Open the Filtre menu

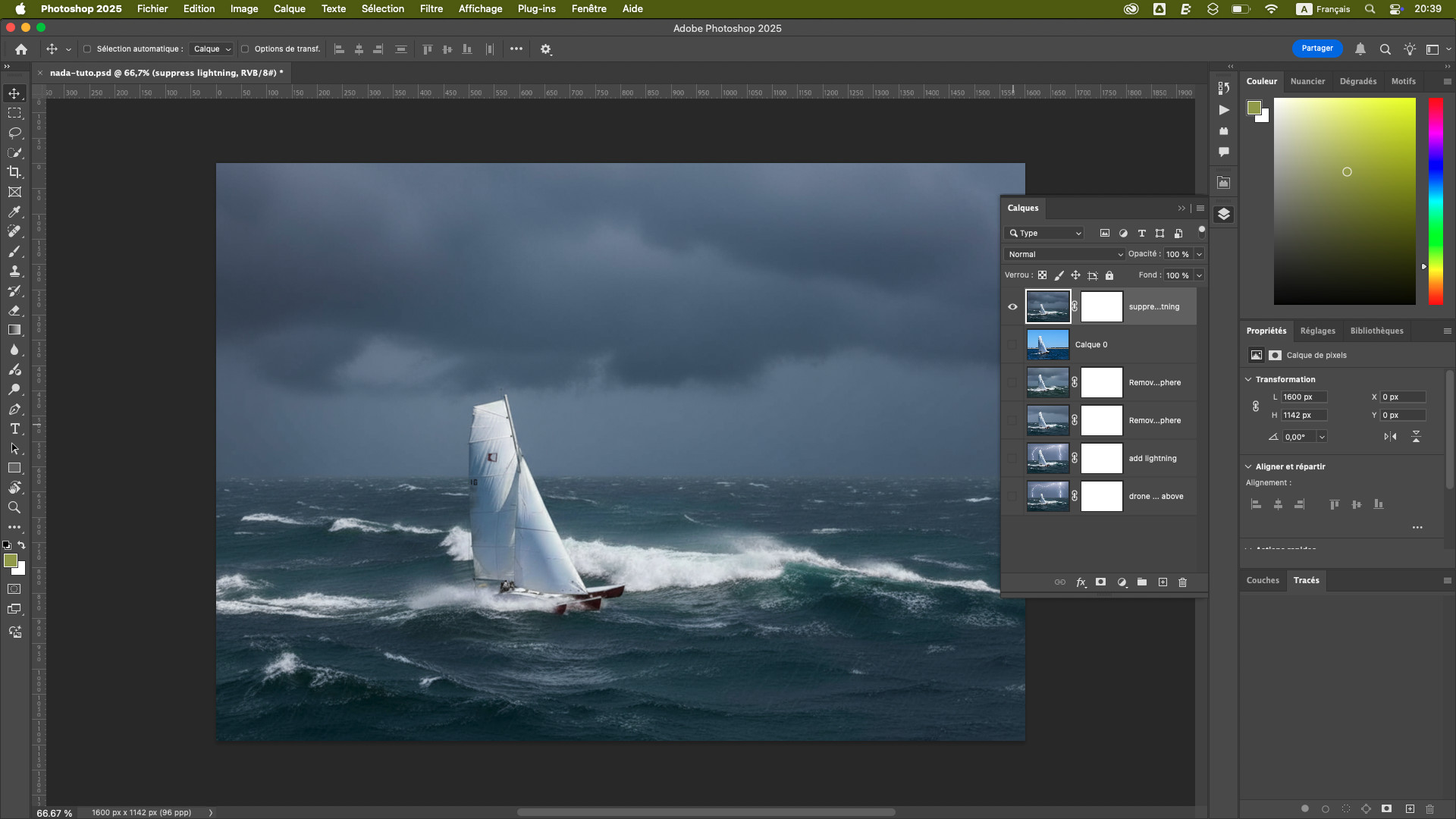tap(431, 9)
